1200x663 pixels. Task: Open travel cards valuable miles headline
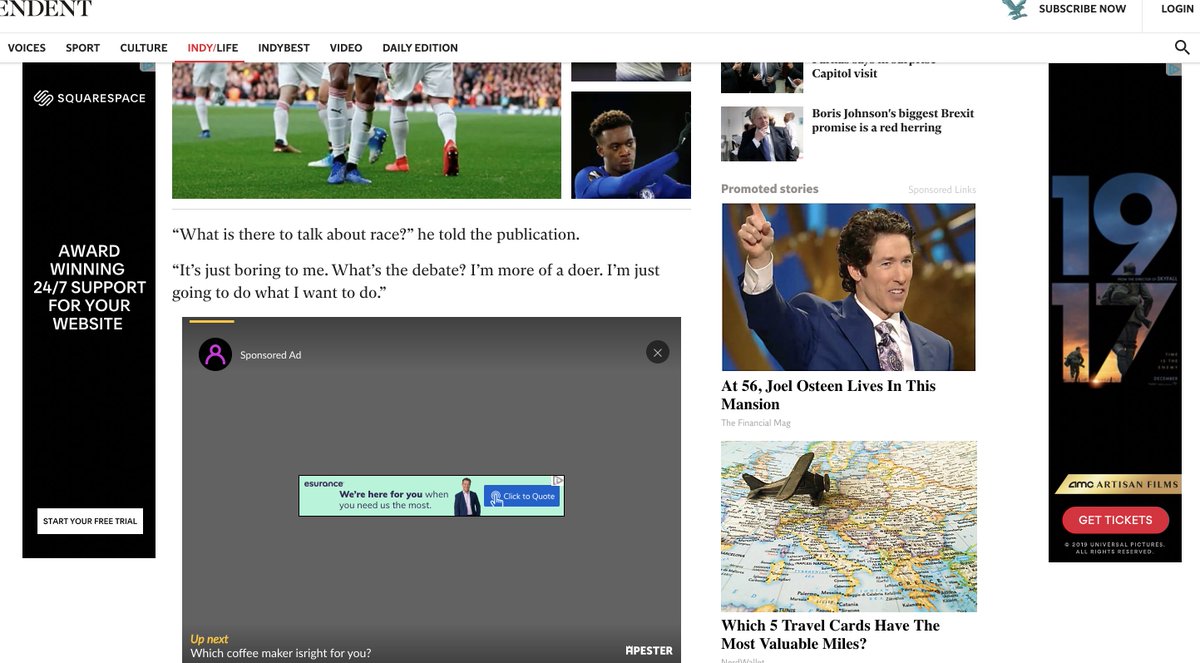pos(830,635)
